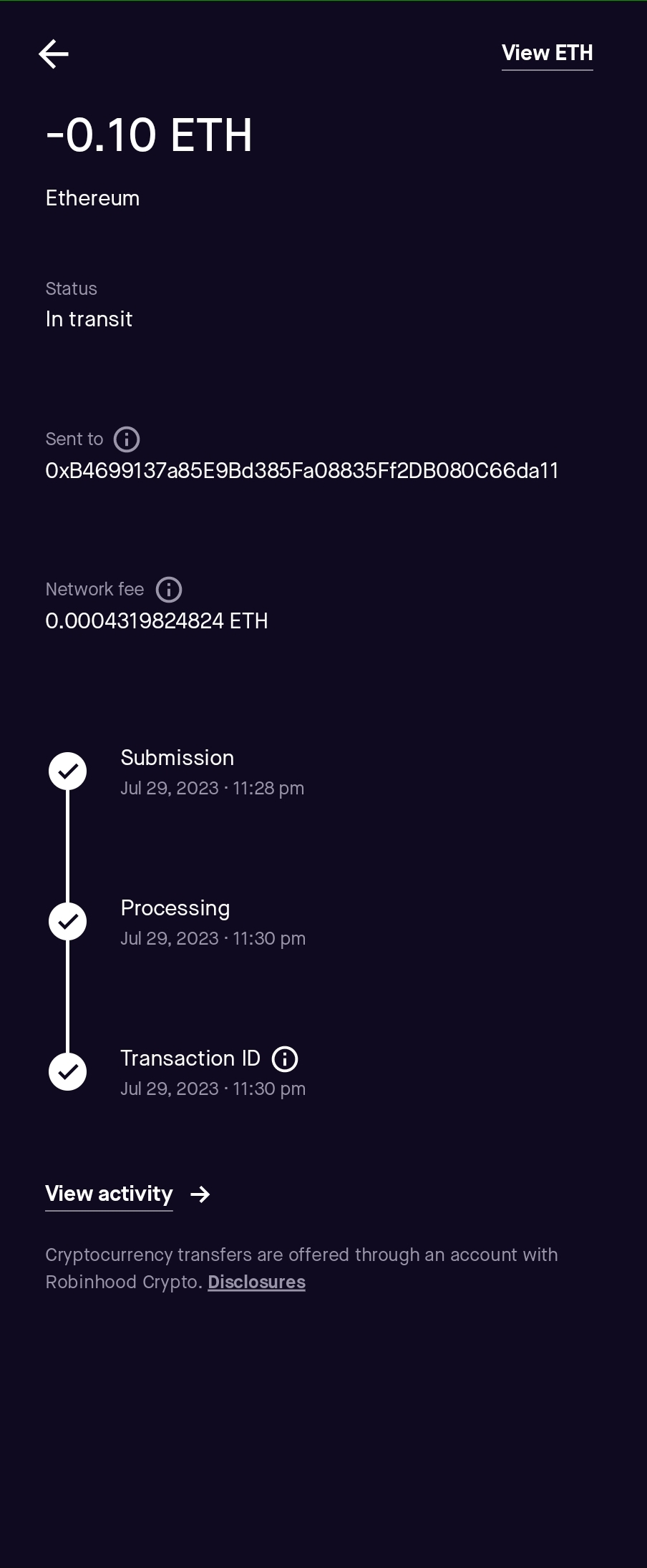
Task: Click the Processing step checkmark
Action: [x=68, y=922]
